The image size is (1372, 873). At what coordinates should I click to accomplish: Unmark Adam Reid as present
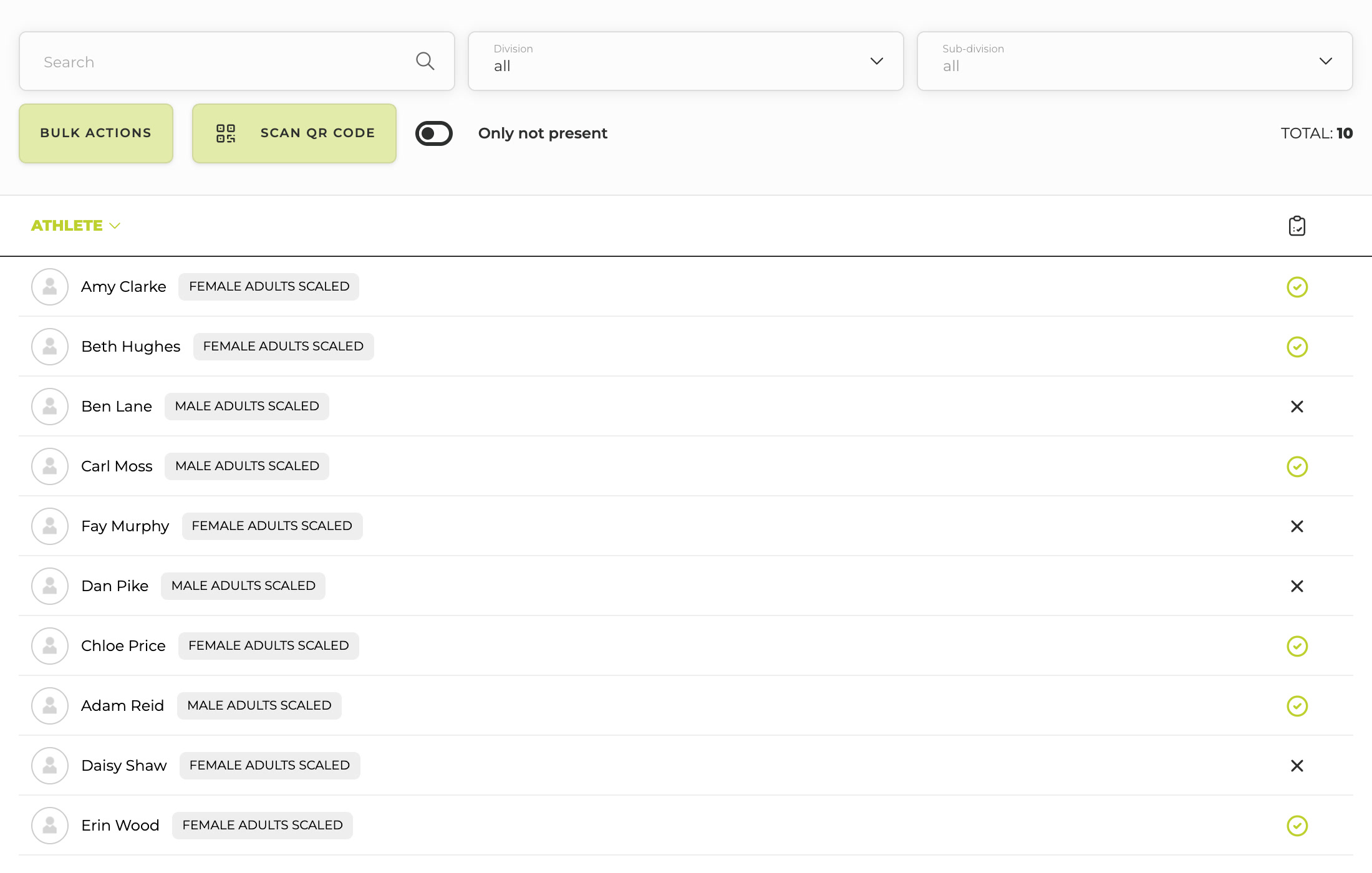click(1297, 706)
